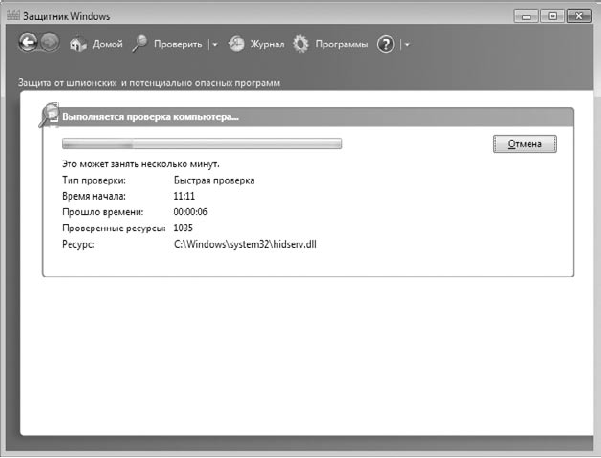Screen dimensions: 601x458
Task: Click the forward navigation arrow
Action: coord(50,43)
